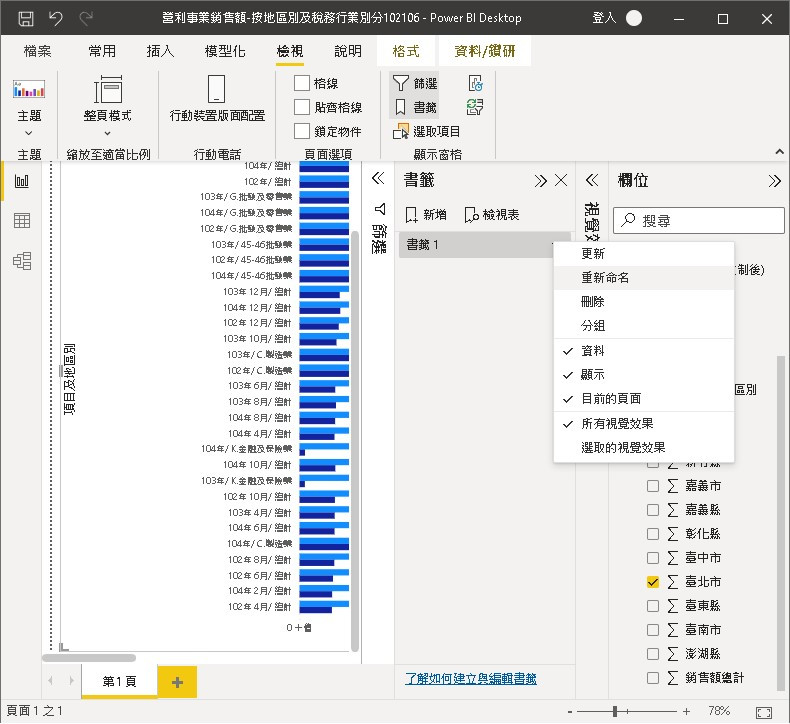The height and width of the screenshot is (724, 790).
Task: Check the 澎湖縣 field checkbox
Action: coord(652,654)
